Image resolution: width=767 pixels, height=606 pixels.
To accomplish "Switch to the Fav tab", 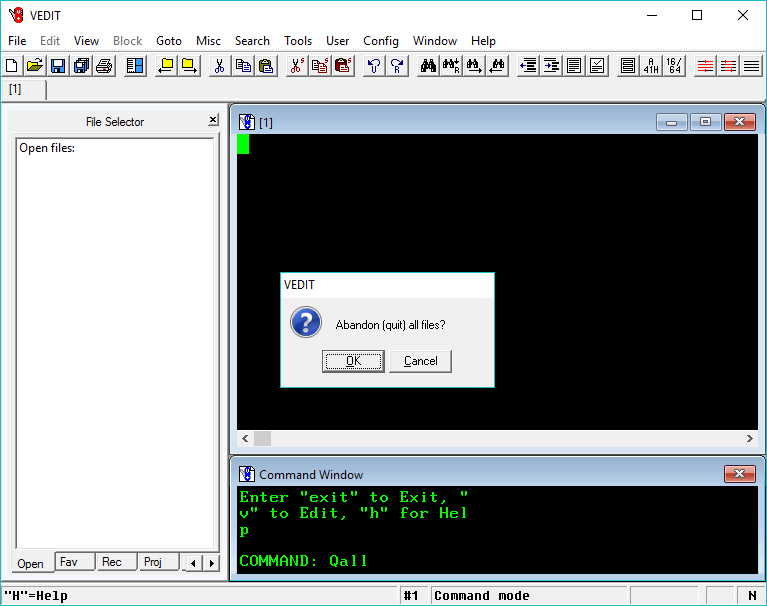I will click(74, 562).
